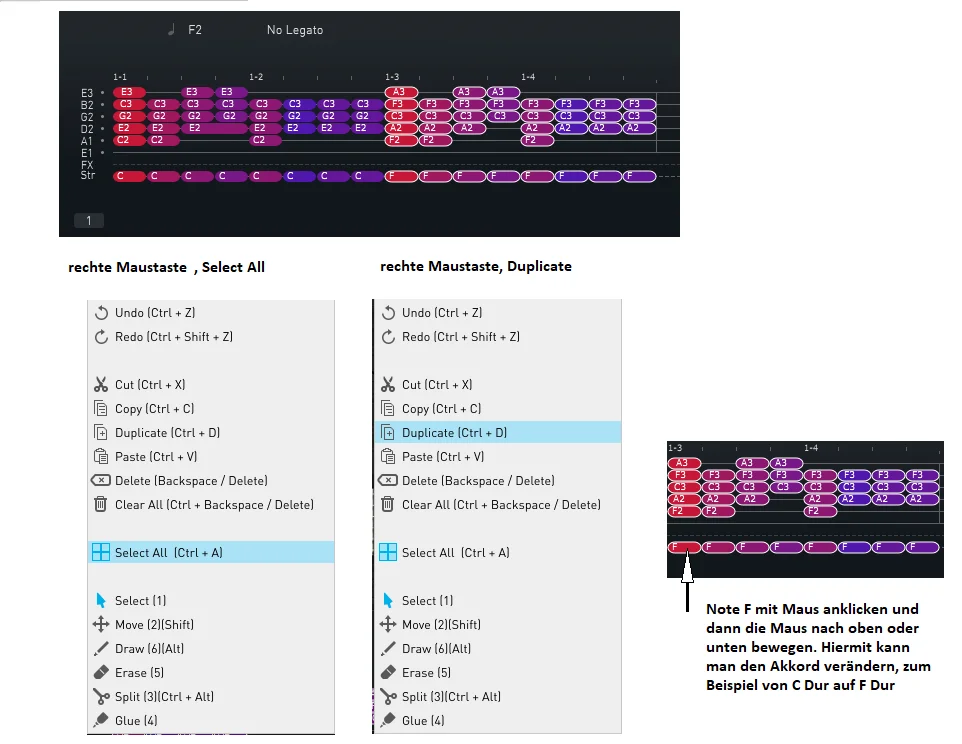
Task: Pick Select arrow tool icon in Select All-highlighted menu
Action: [101, 600]
